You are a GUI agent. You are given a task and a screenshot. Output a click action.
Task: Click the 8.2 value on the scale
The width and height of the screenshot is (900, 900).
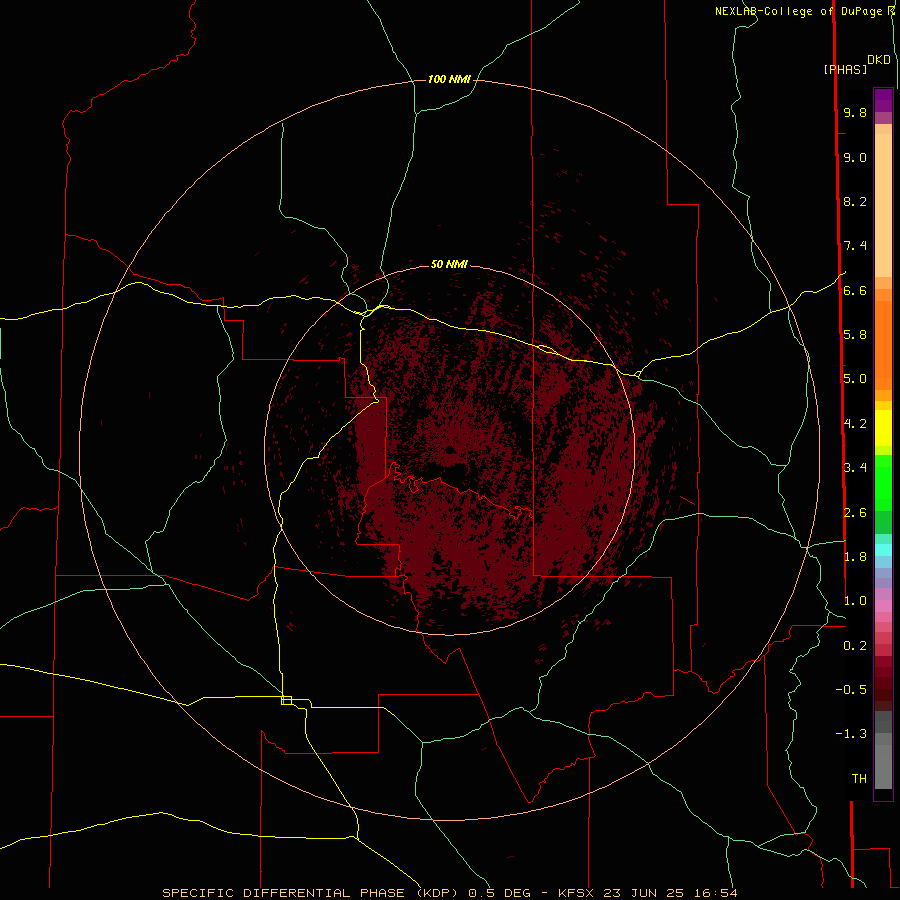coord(855,201)
